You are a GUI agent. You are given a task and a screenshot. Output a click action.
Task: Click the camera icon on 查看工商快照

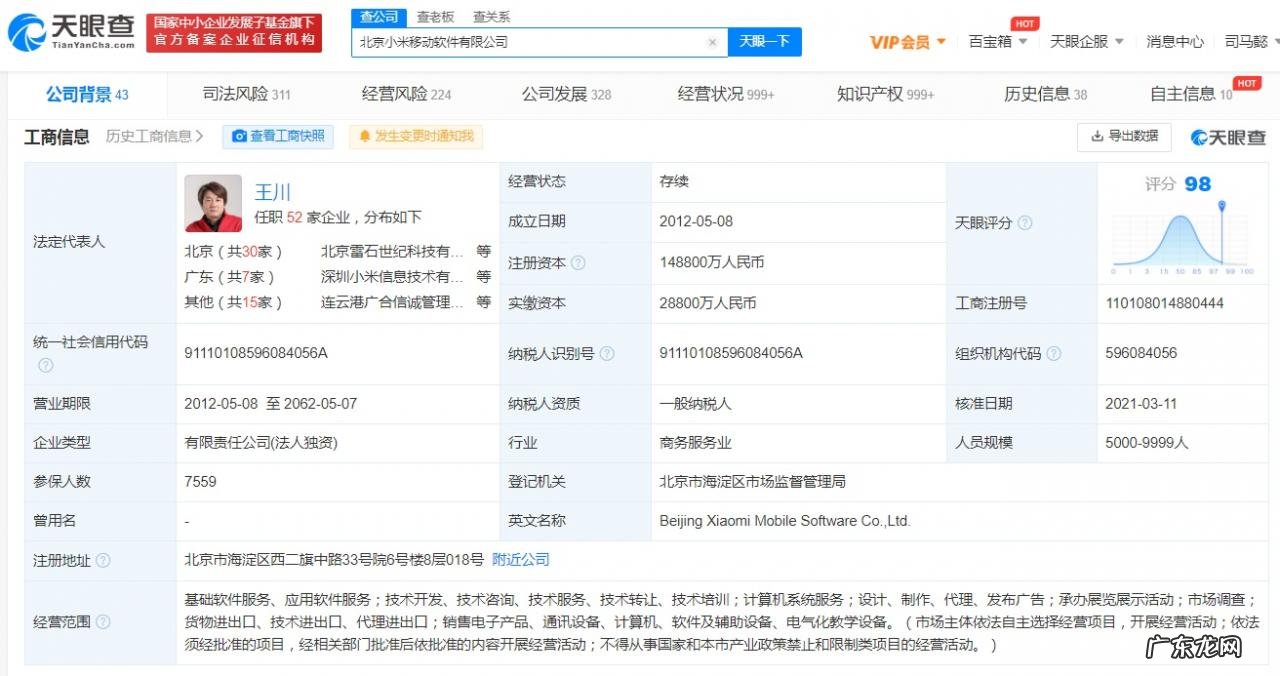click(238, 137)
